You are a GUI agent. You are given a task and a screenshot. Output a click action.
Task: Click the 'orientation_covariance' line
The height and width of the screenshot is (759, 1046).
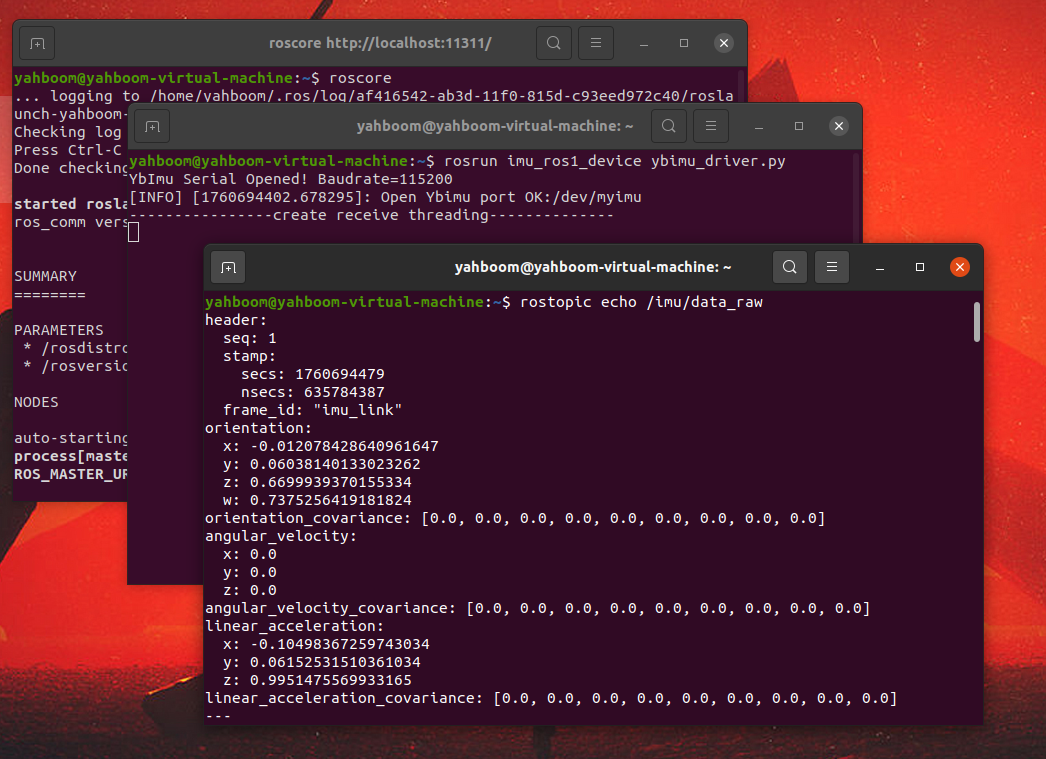tap(515, 518)
